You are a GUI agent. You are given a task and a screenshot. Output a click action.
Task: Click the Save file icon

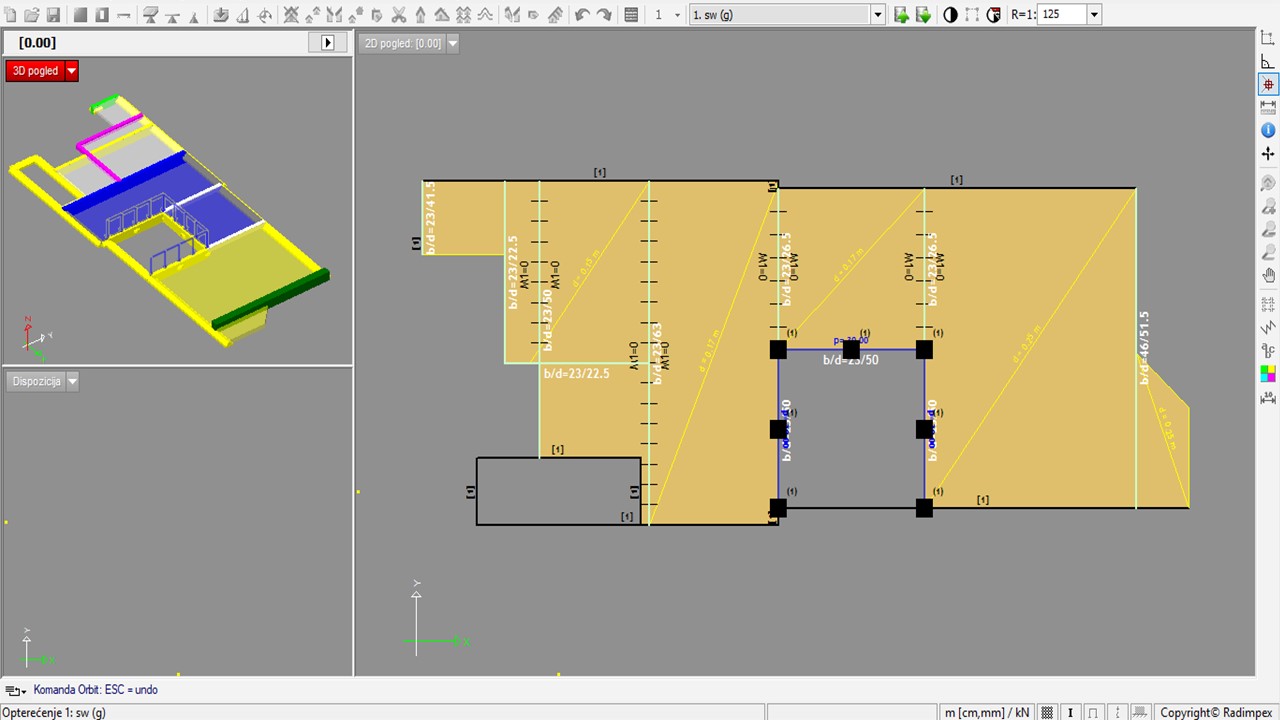pos(53,15)
